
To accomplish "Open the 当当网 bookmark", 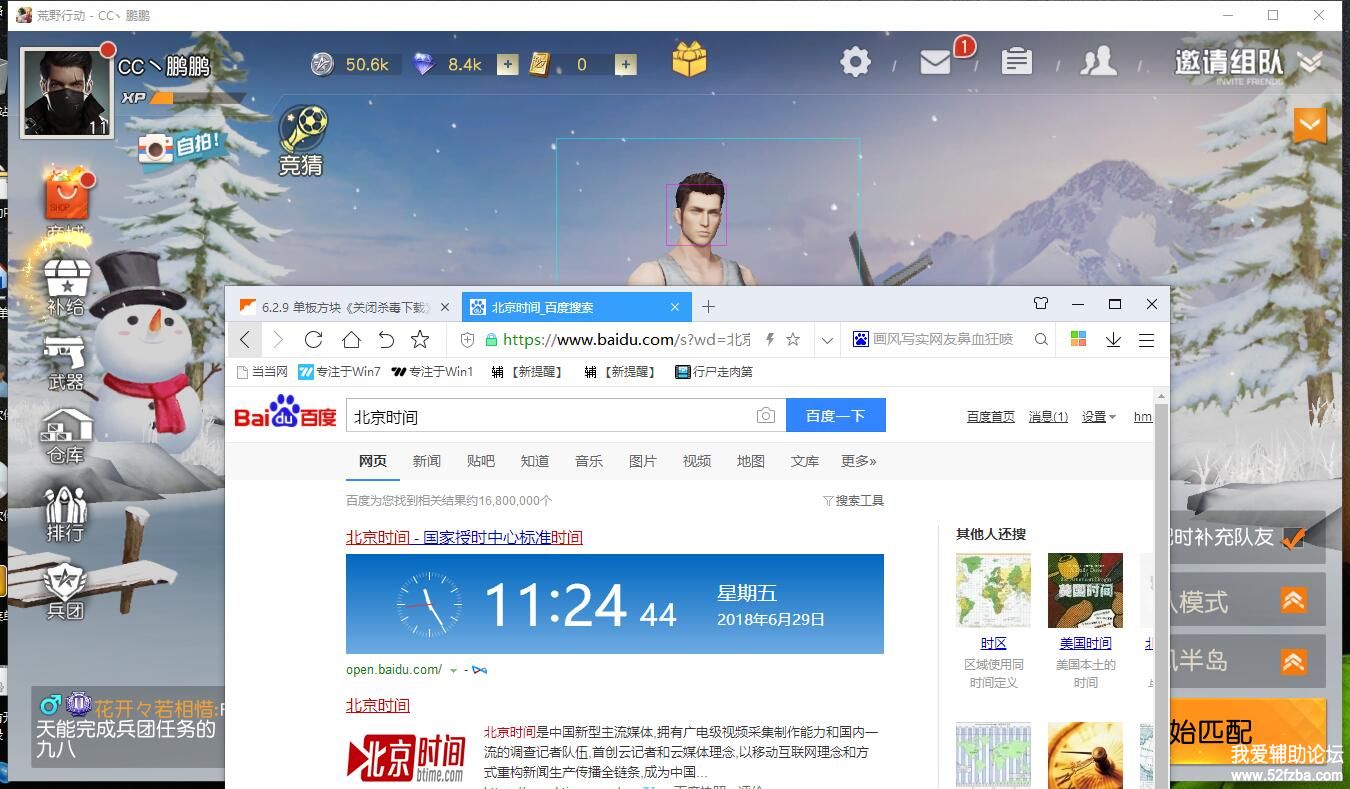I will tap(262, 372).
